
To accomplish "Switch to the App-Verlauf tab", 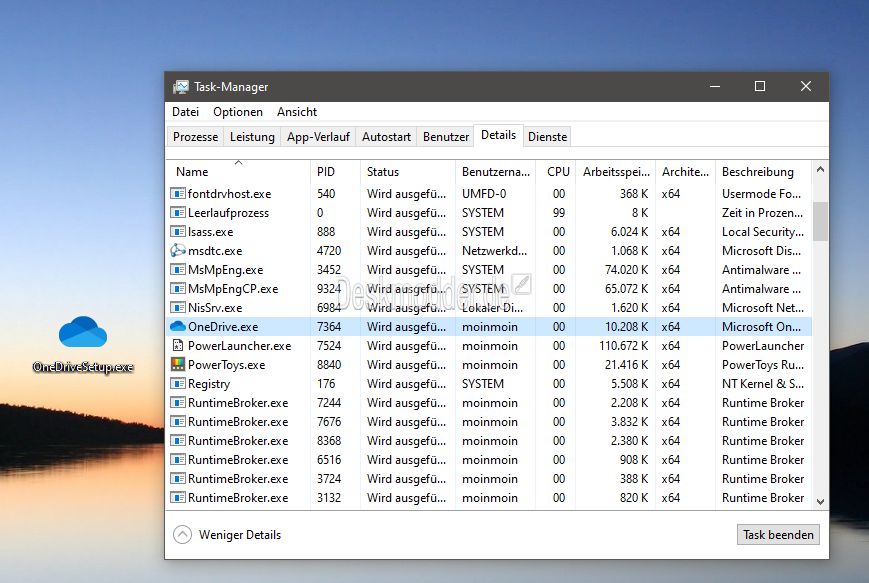I will pos(318,137).
